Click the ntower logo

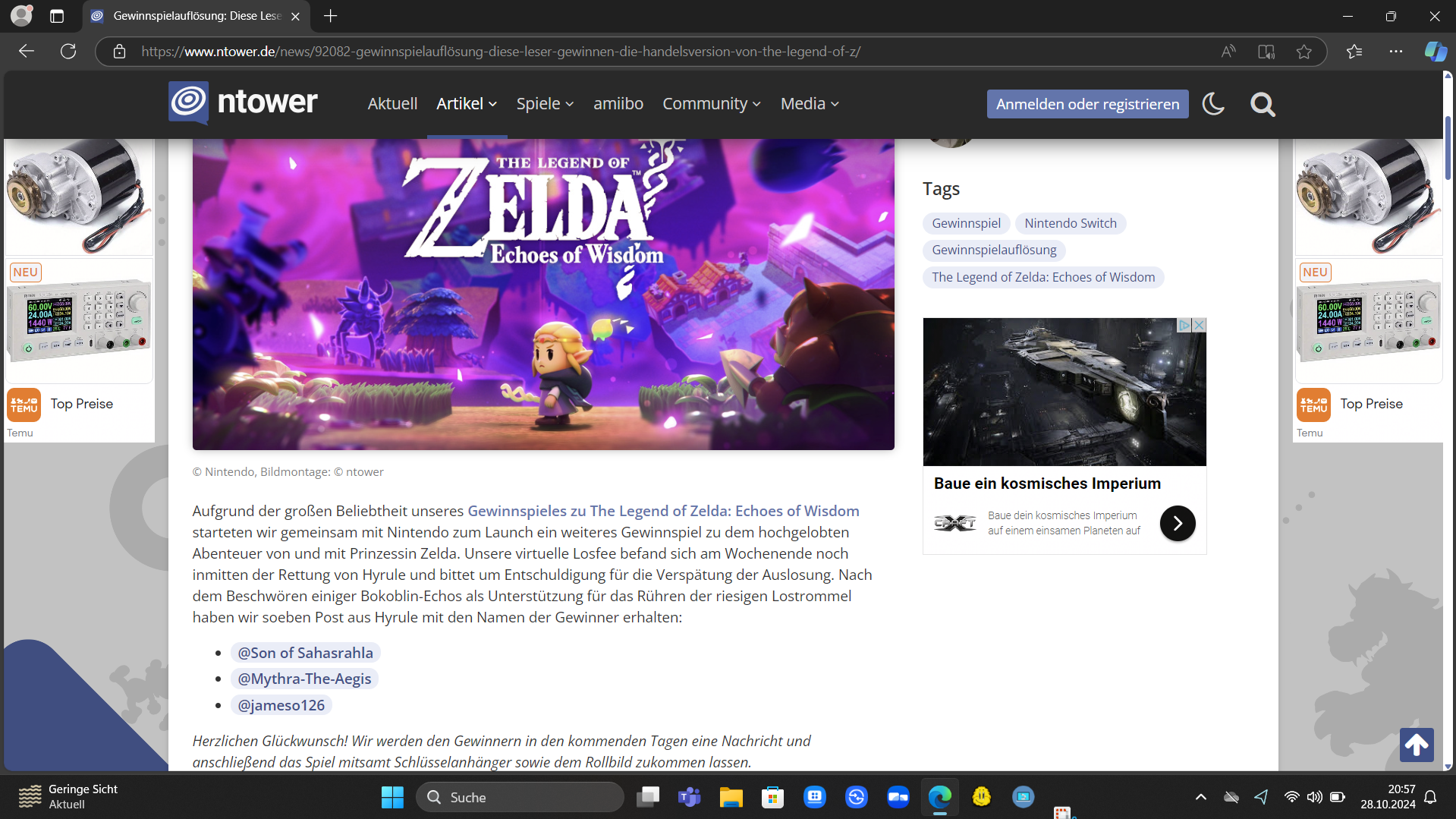[244, 102]
